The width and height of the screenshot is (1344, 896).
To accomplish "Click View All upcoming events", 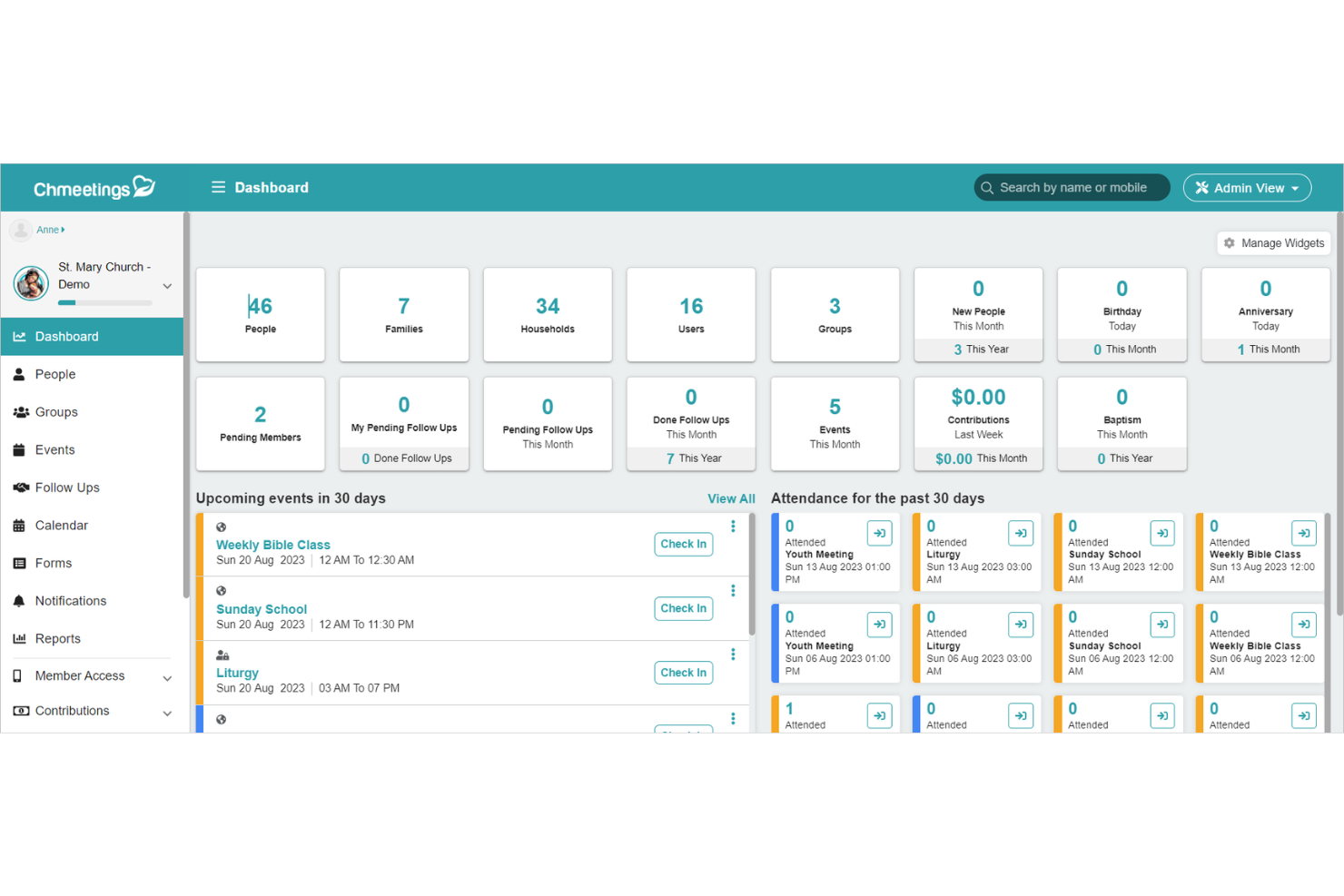I will (731, 498).
